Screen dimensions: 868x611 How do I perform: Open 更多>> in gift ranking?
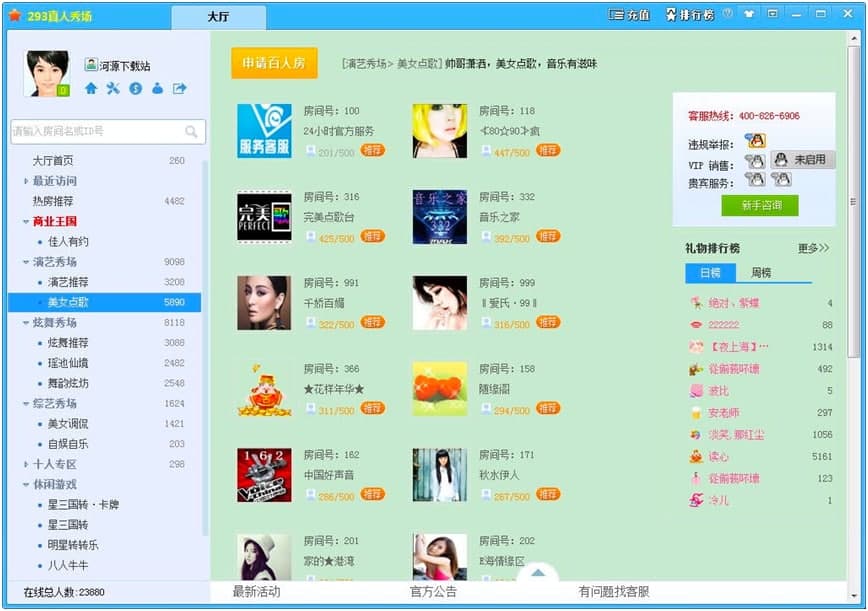click(813, 248)
